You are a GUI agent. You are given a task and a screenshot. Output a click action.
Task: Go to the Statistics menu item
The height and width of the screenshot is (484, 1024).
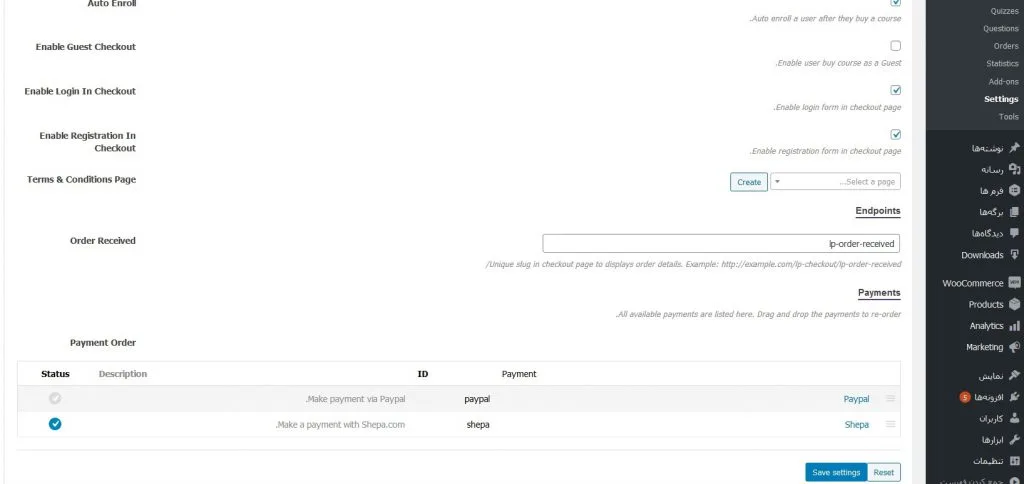(x=1002, y=63)
